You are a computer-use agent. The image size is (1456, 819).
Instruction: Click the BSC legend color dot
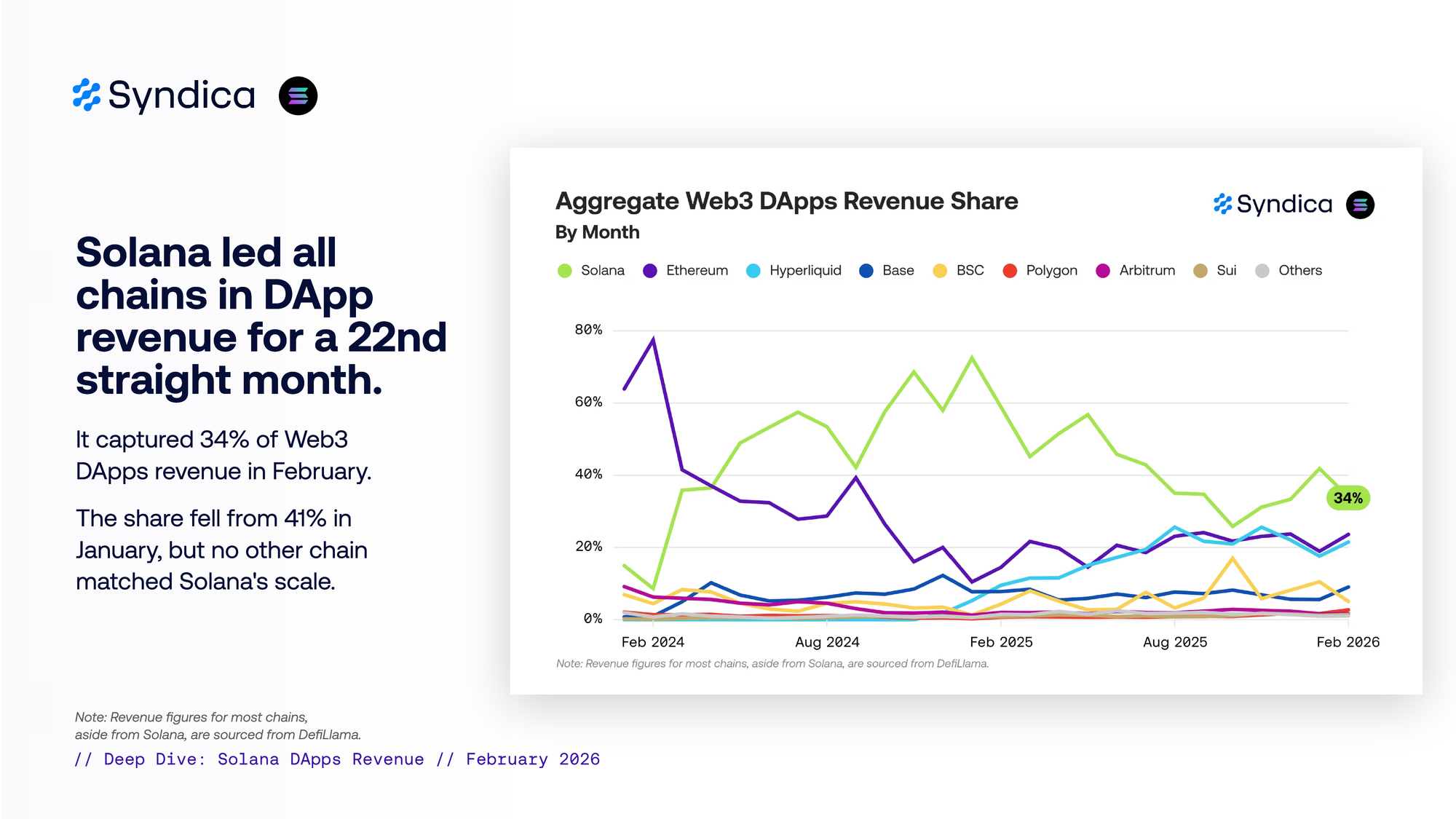pos(940,271)
